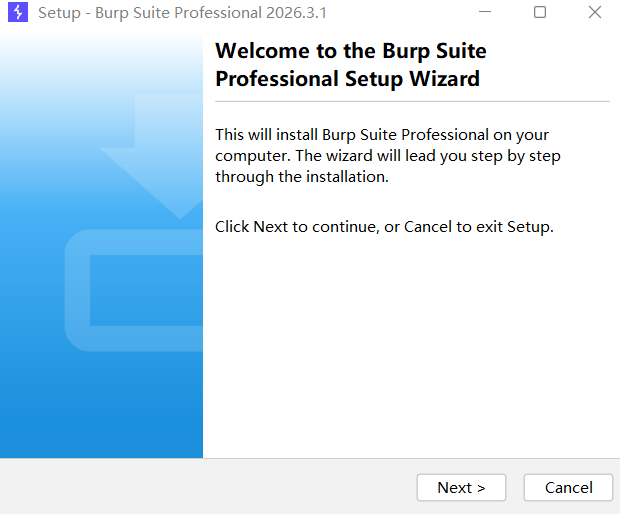
Task: Click the 'Click Next to continue' instruction text
Action: [384, 227]
